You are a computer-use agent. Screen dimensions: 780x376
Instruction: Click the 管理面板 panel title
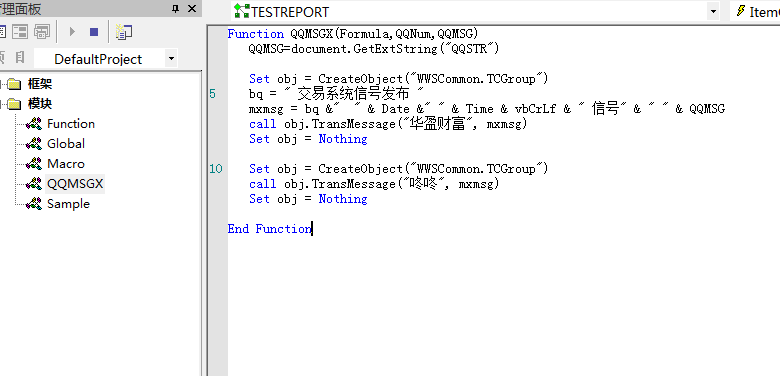click(21, 9)
